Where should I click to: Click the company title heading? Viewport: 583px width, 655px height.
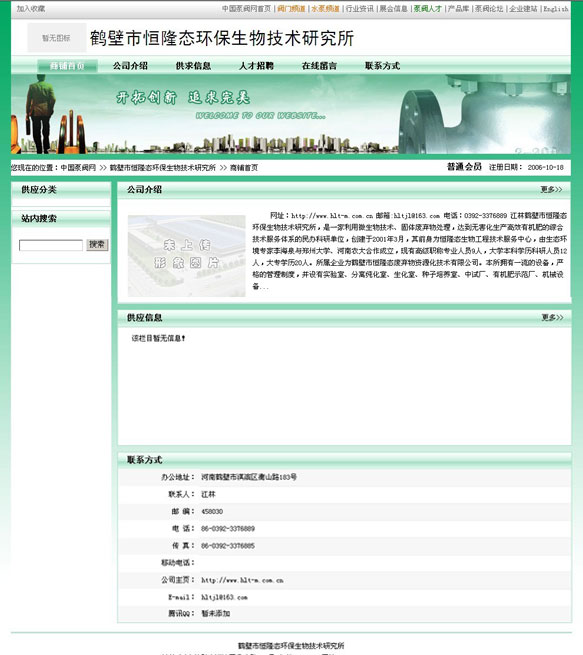(x=222, y=38)
